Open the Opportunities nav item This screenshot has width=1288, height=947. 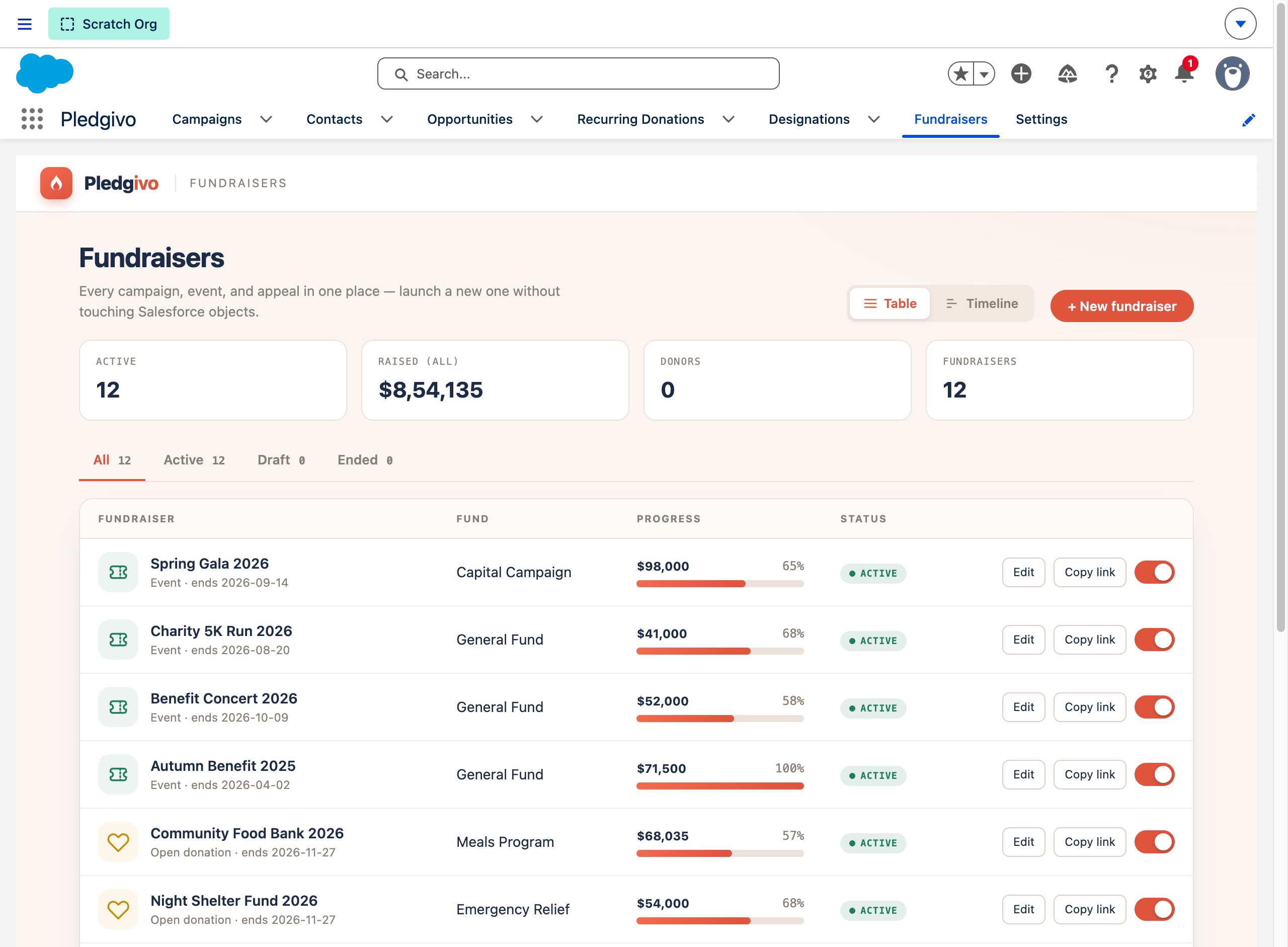coord(469,119)
